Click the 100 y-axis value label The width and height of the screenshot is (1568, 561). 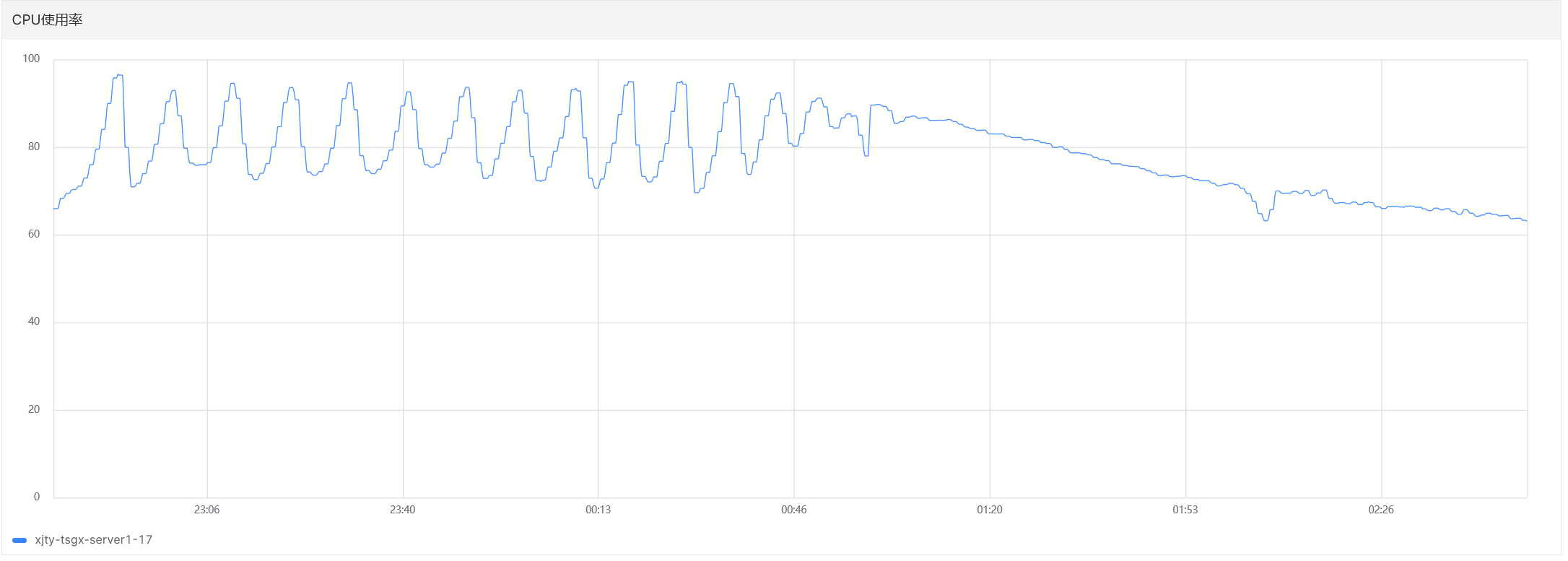(31, 58)
